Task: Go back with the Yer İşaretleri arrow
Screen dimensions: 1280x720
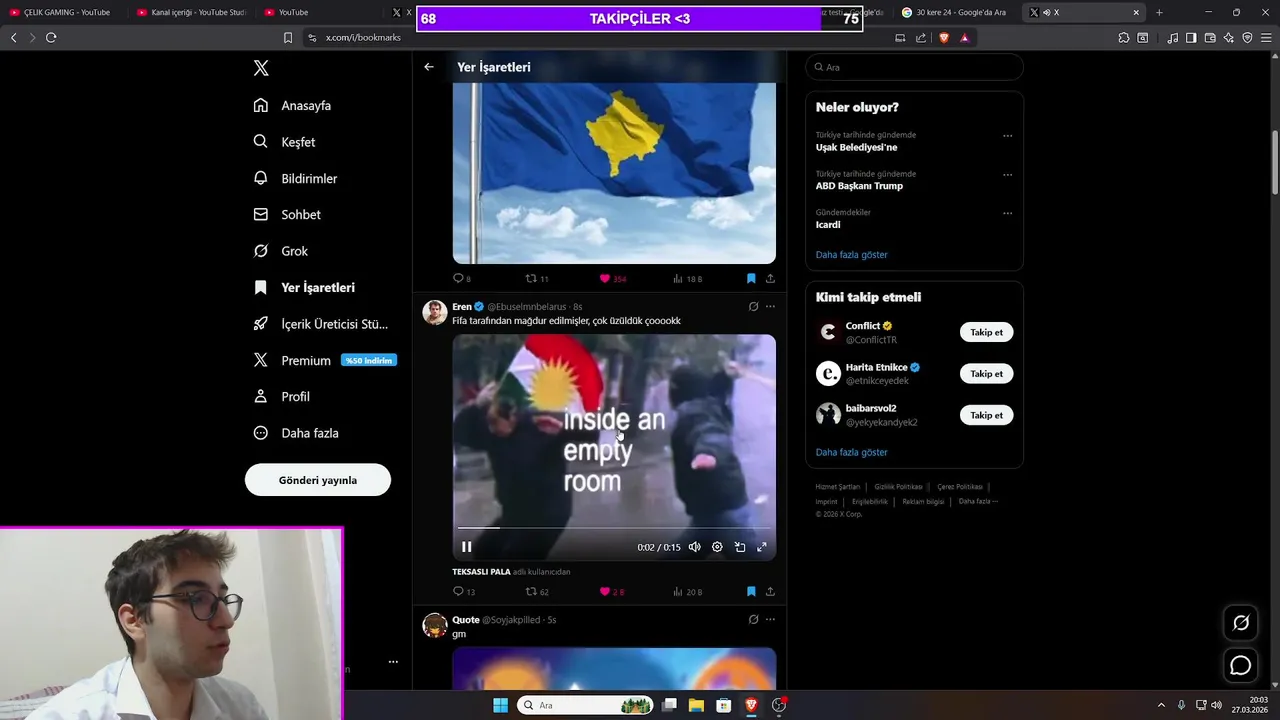Action: (429, 67)
